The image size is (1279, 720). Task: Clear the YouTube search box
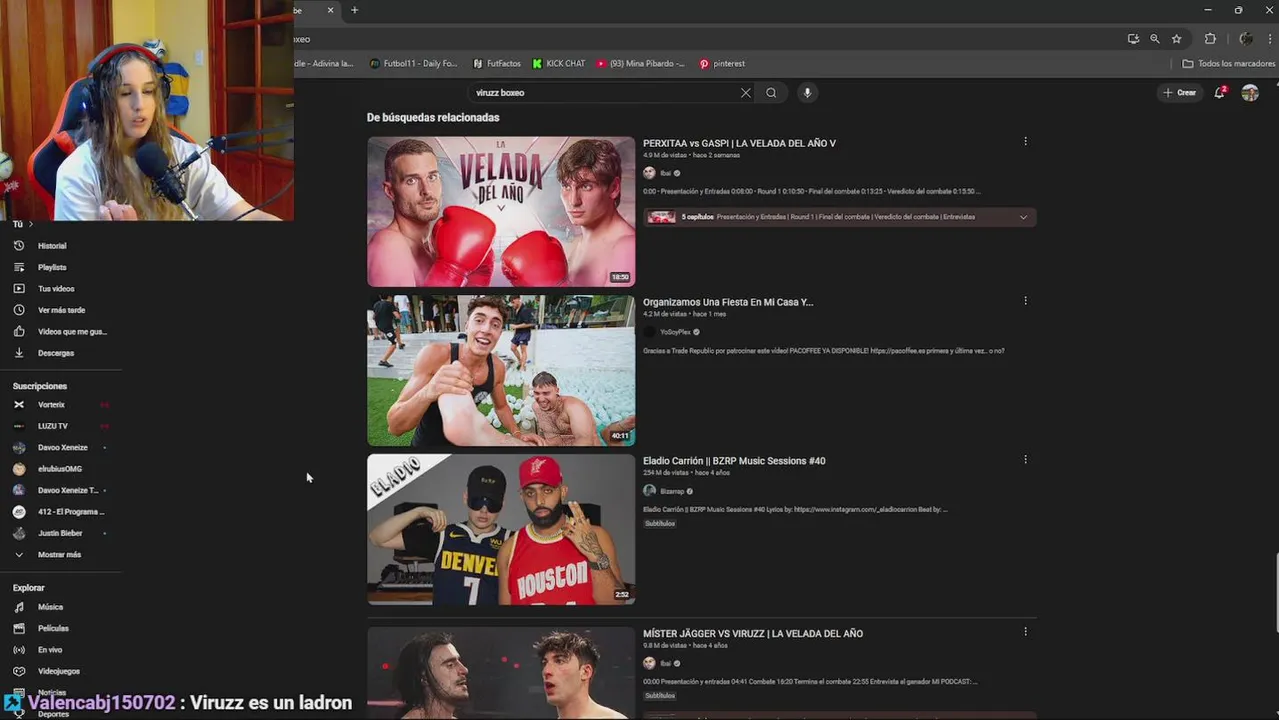click(x=745, y=93)
